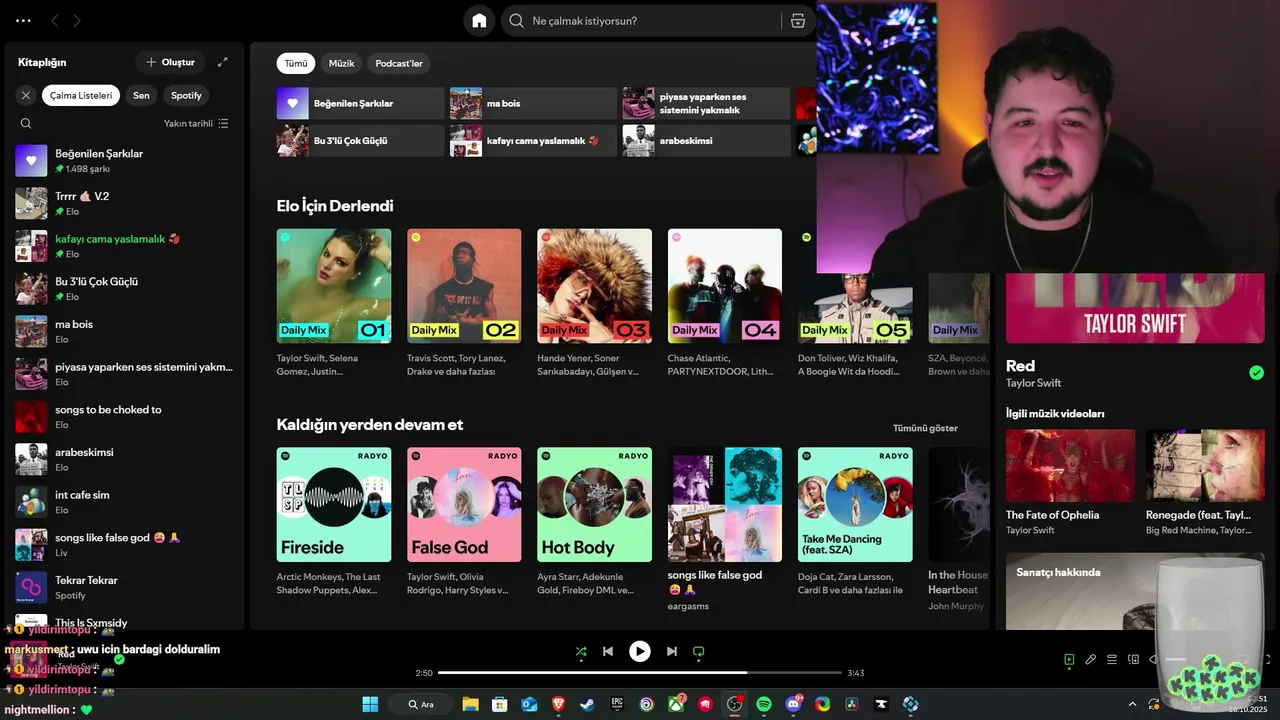
Task: Open Discord from the taskbar
Action: (794, 704)
